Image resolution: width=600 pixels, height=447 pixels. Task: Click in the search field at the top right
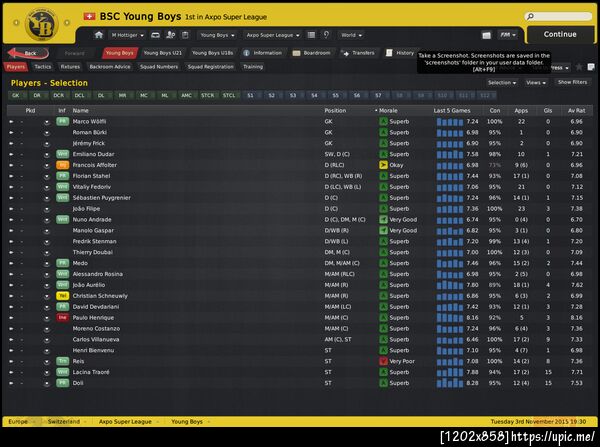tap(559, 16)
